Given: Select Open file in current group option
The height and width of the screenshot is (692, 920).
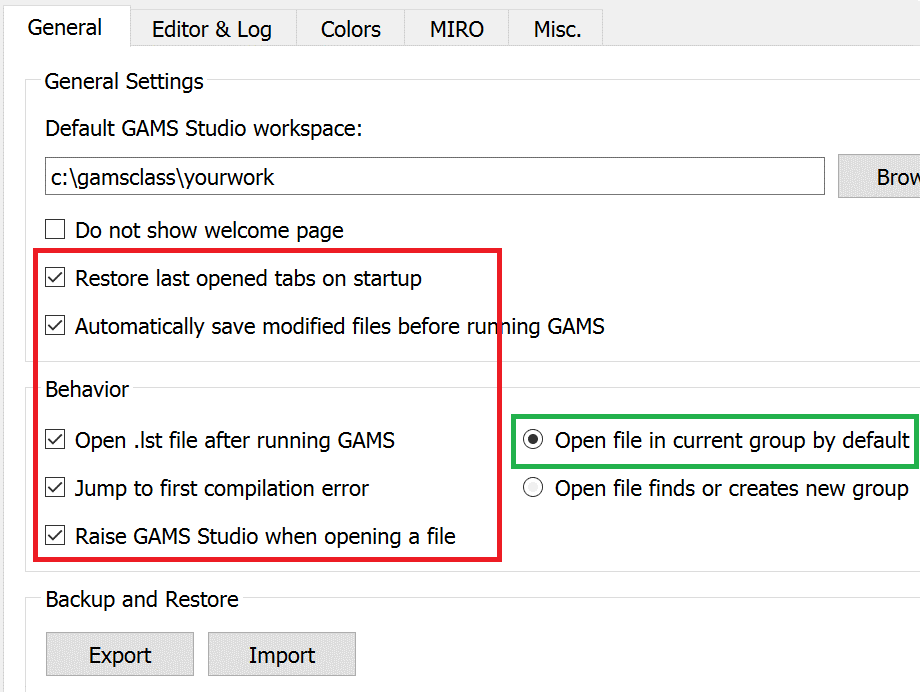Looking at the screenshot, I should click(534, 440).
